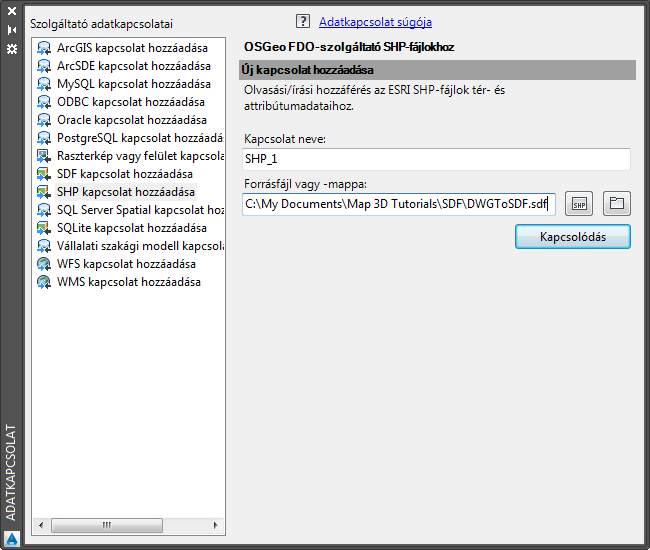Toggle the palette auto-hide icon
The width and height of the screenshot is (650, 550).
[12, 30]
